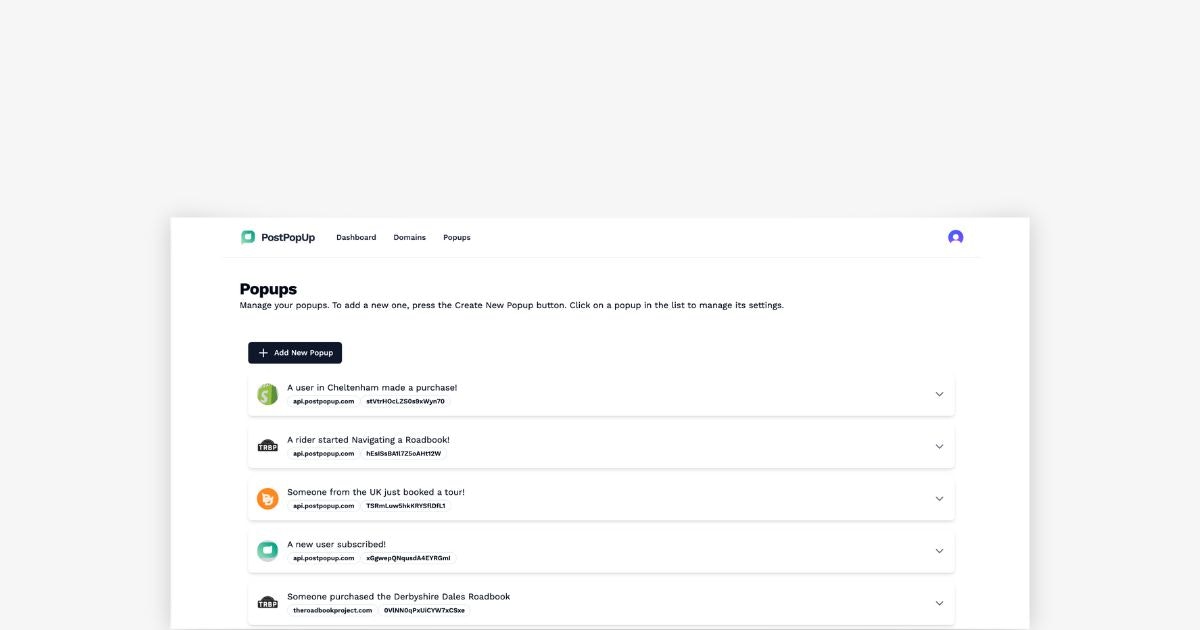Click the Add New Popup button label
This screenshot has height=630, width=1200.
304,353
